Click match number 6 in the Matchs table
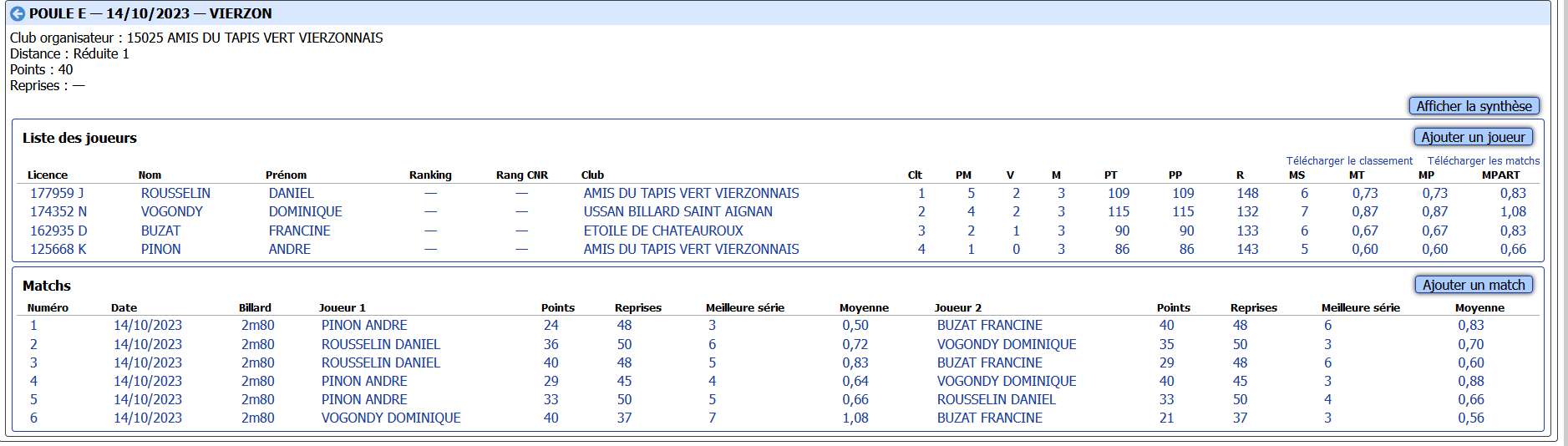 click(x=33, y=418)
